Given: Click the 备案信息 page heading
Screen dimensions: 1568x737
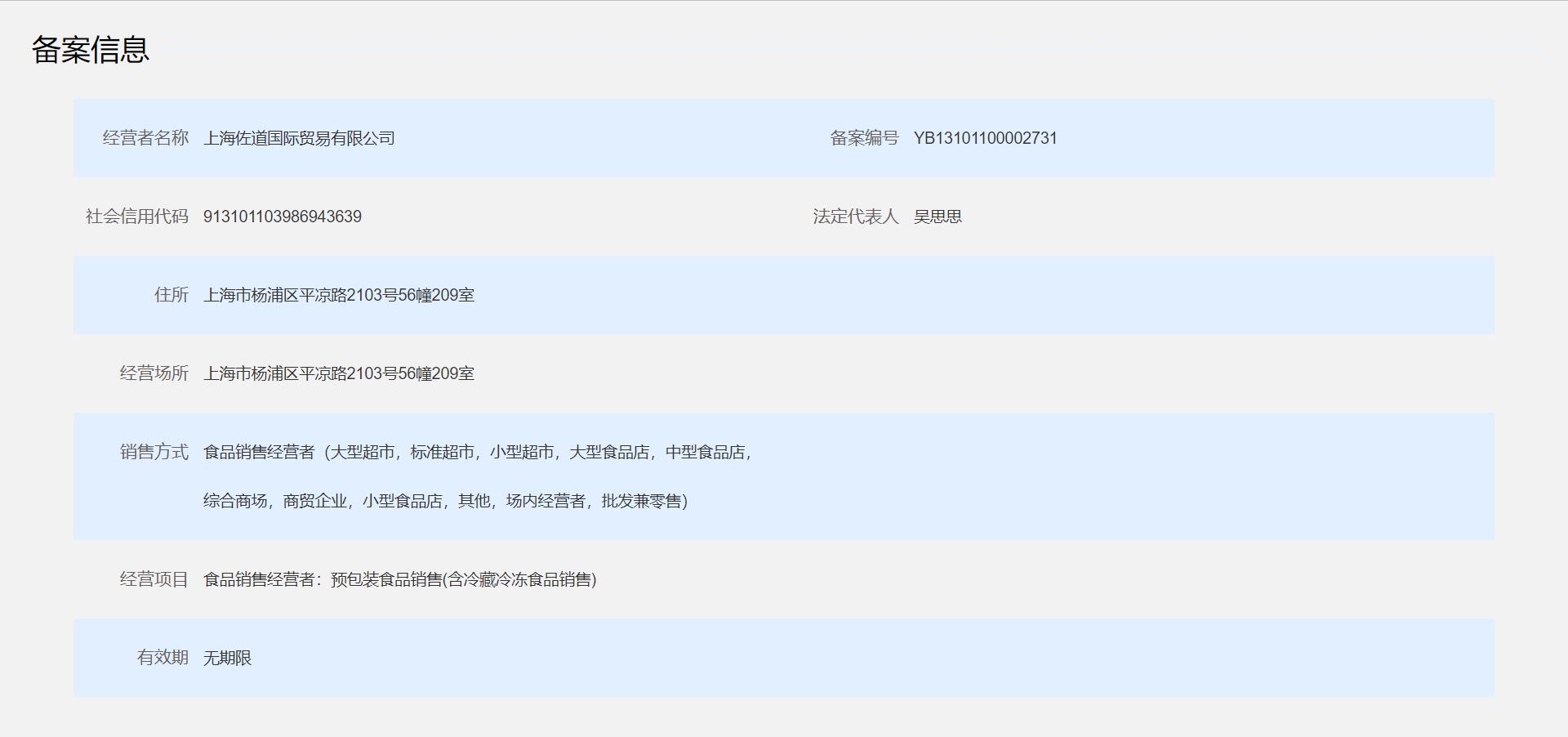Looking at the screenshot, I should click(90, 50).
